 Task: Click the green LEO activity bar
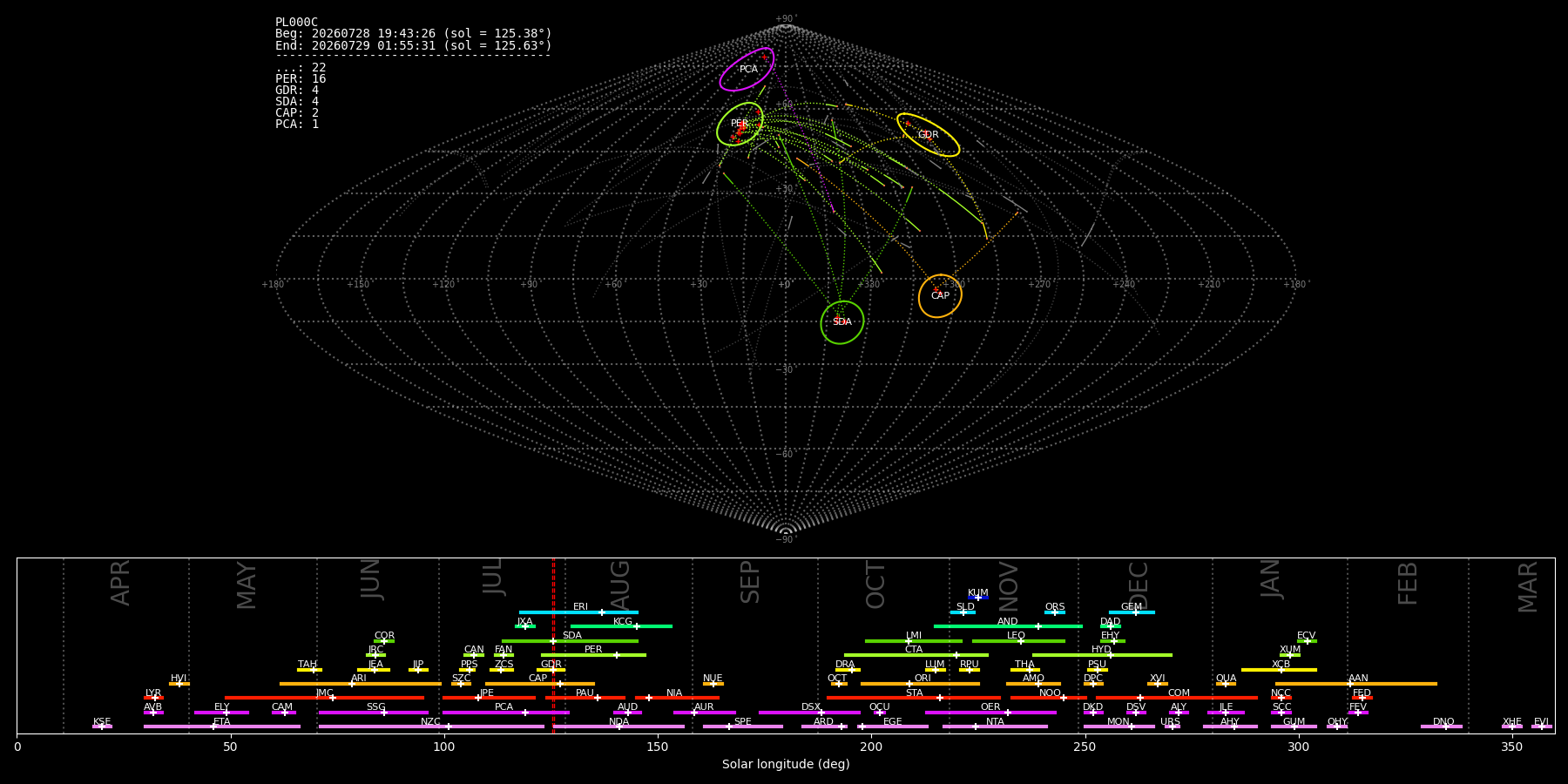(x=1018, y=641)
